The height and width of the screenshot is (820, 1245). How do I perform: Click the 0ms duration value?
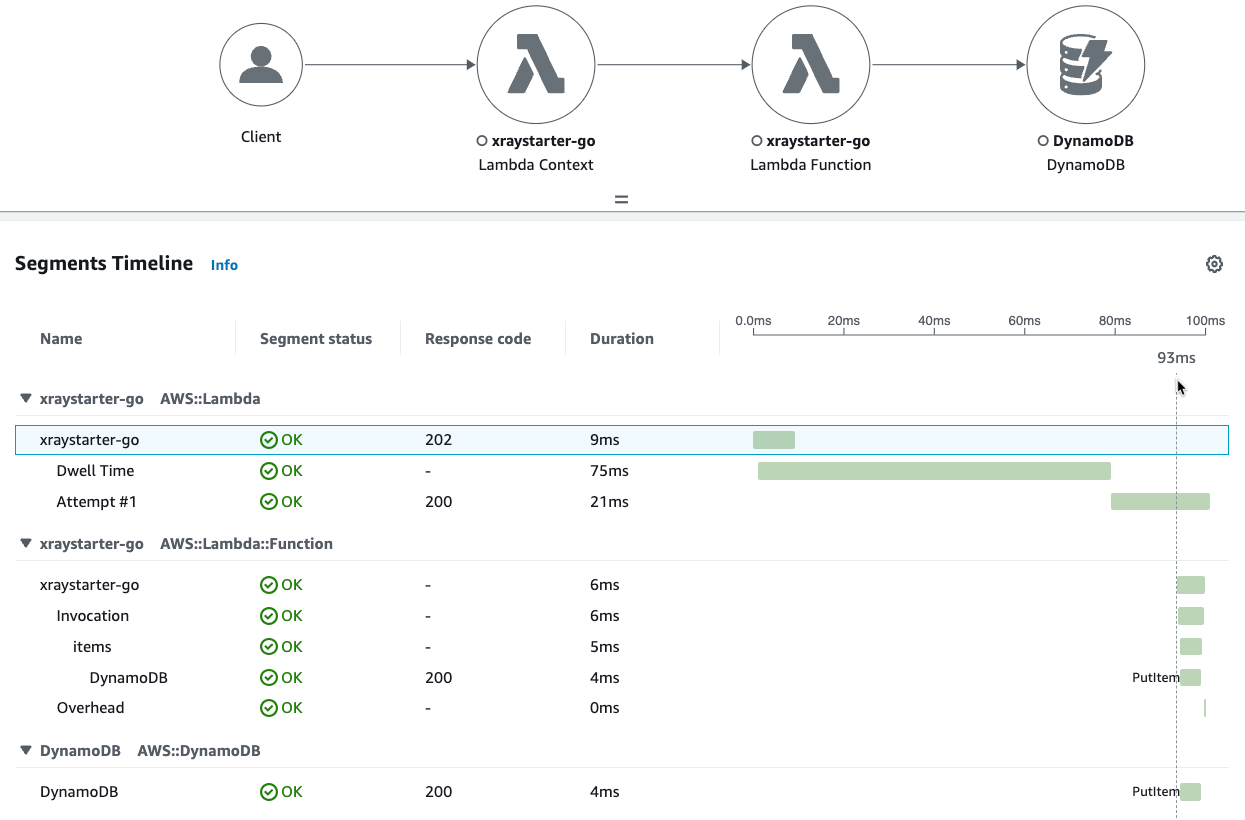(x=605, y=708)
